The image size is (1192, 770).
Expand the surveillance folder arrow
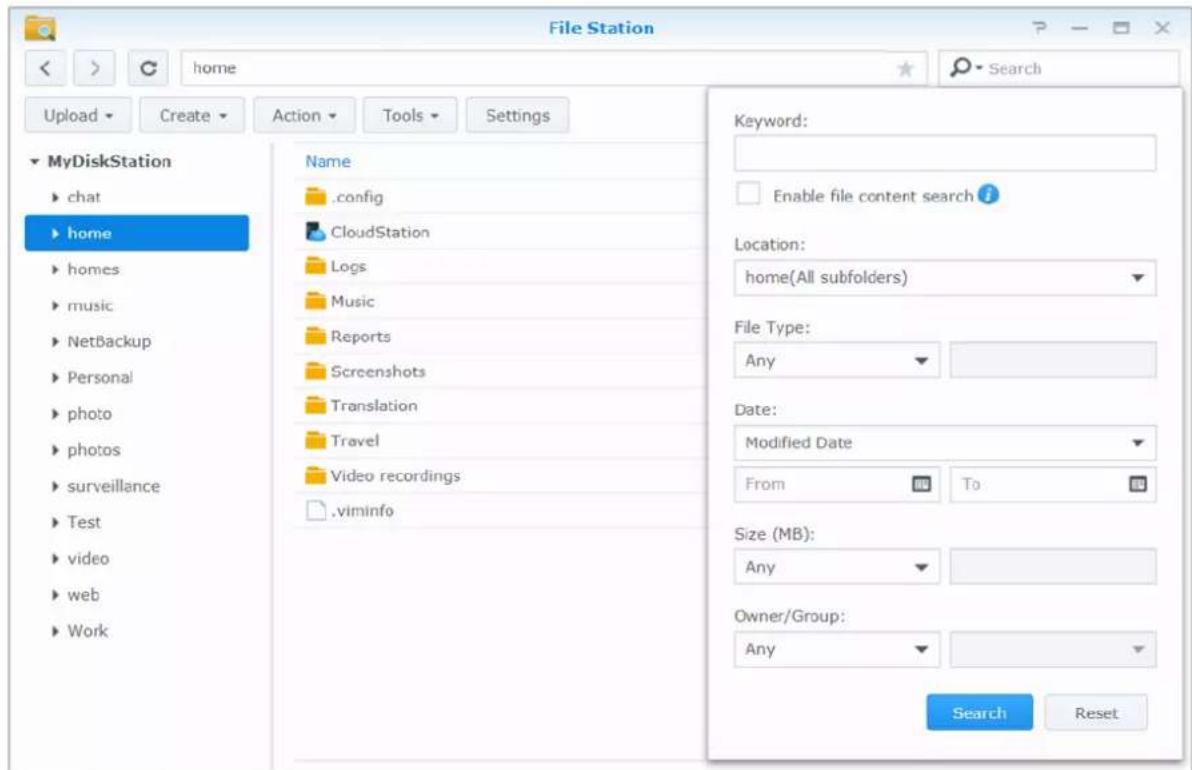click(55, 486)
